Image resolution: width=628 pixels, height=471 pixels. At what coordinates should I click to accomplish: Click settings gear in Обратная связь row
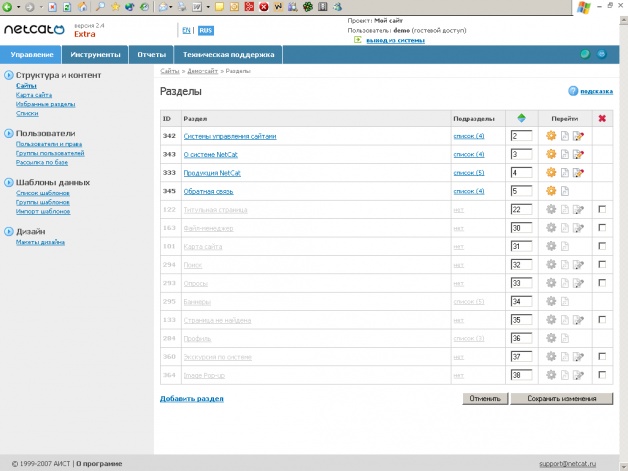coord(550,191)
